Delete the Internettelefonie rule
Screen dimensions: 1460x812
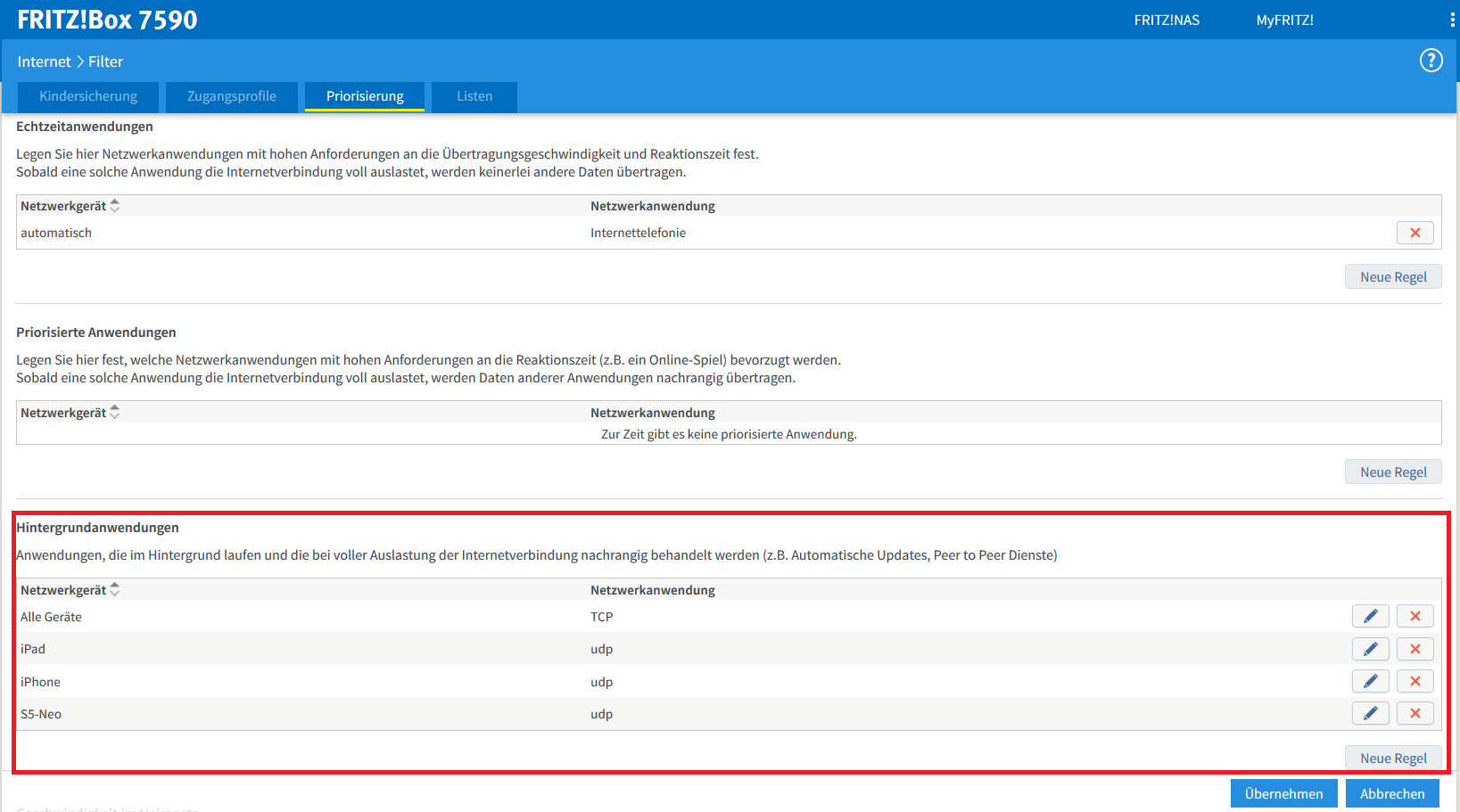(1415, 233)
